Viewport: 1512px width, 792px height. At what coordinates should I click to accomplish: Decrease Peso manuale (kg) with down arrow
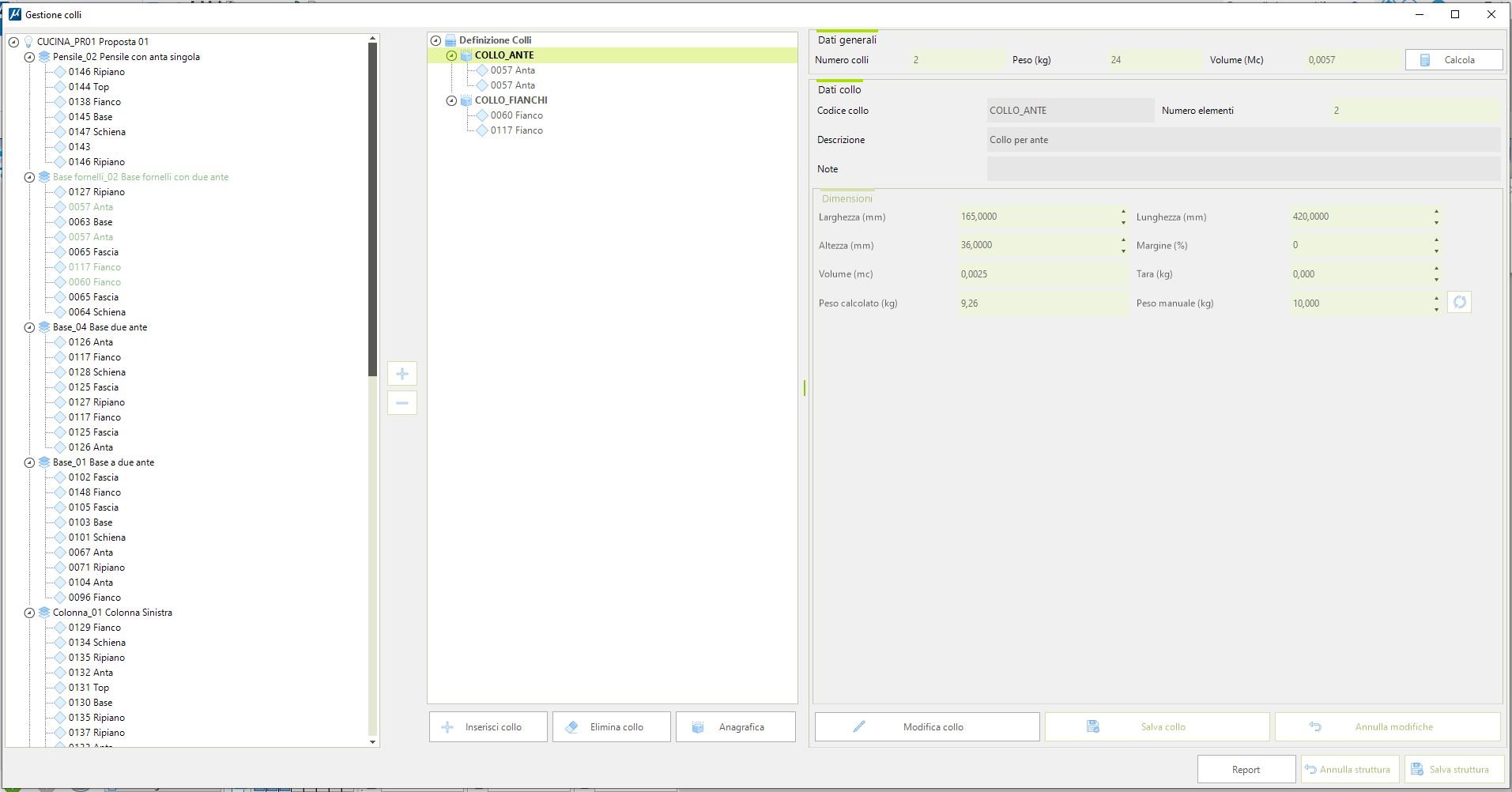point(1436,309)
